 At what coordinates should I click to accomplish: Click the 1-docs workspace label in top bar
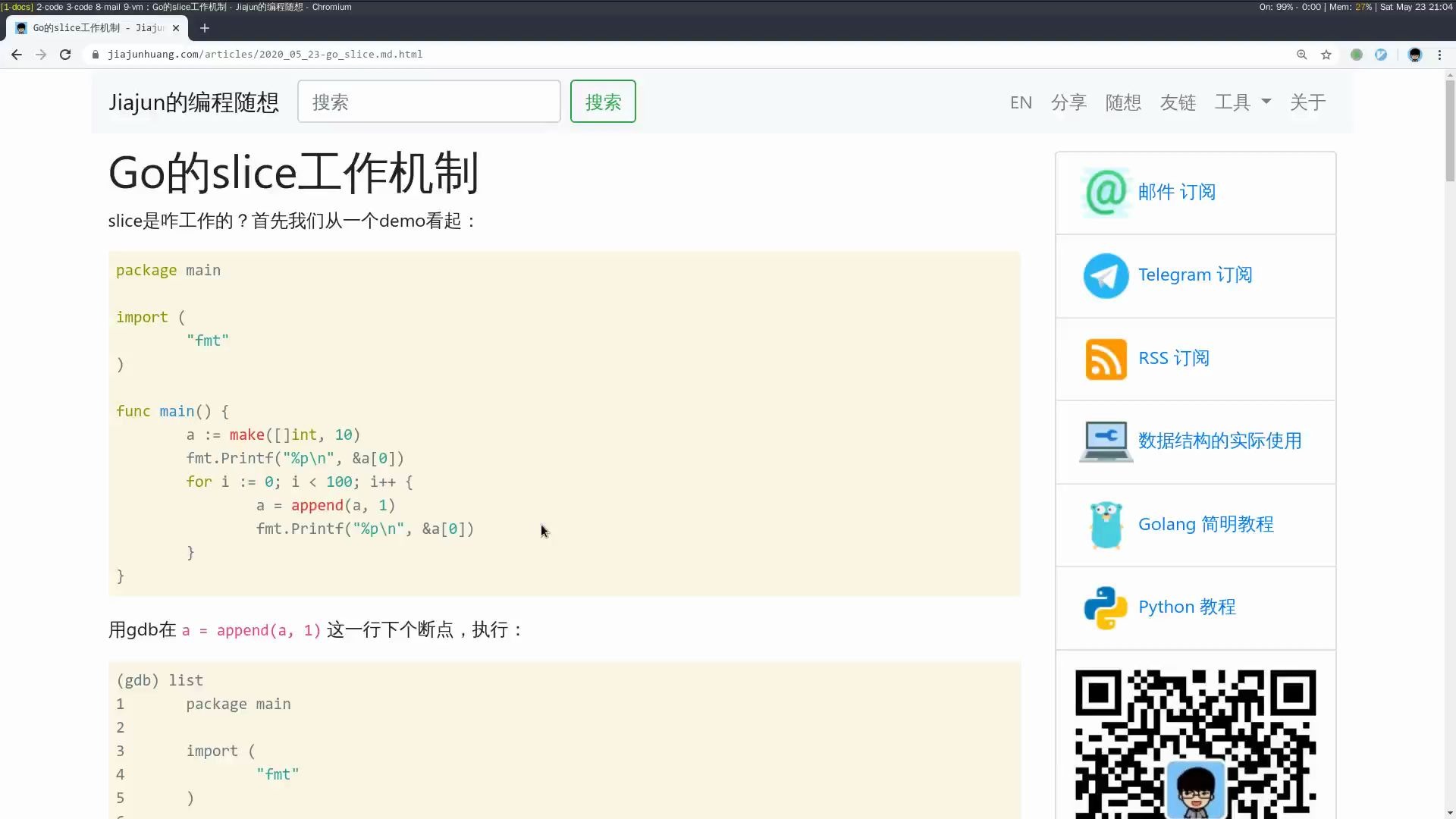pos(17,7)
